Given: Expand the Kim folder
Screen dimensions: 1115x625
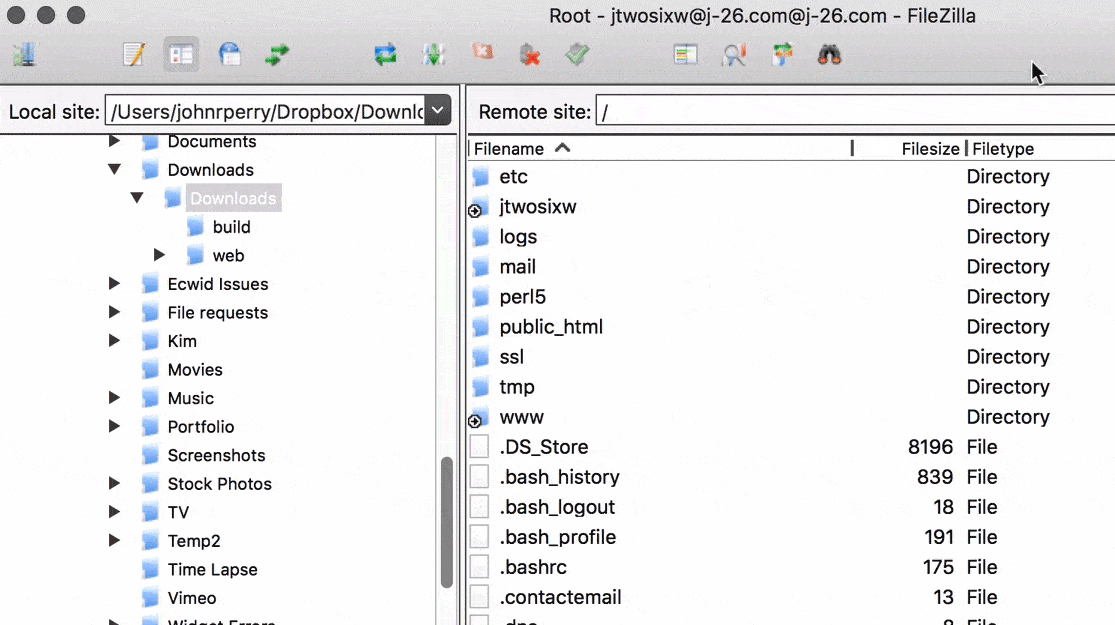Looking at the screenshot, I should point(114,341).
